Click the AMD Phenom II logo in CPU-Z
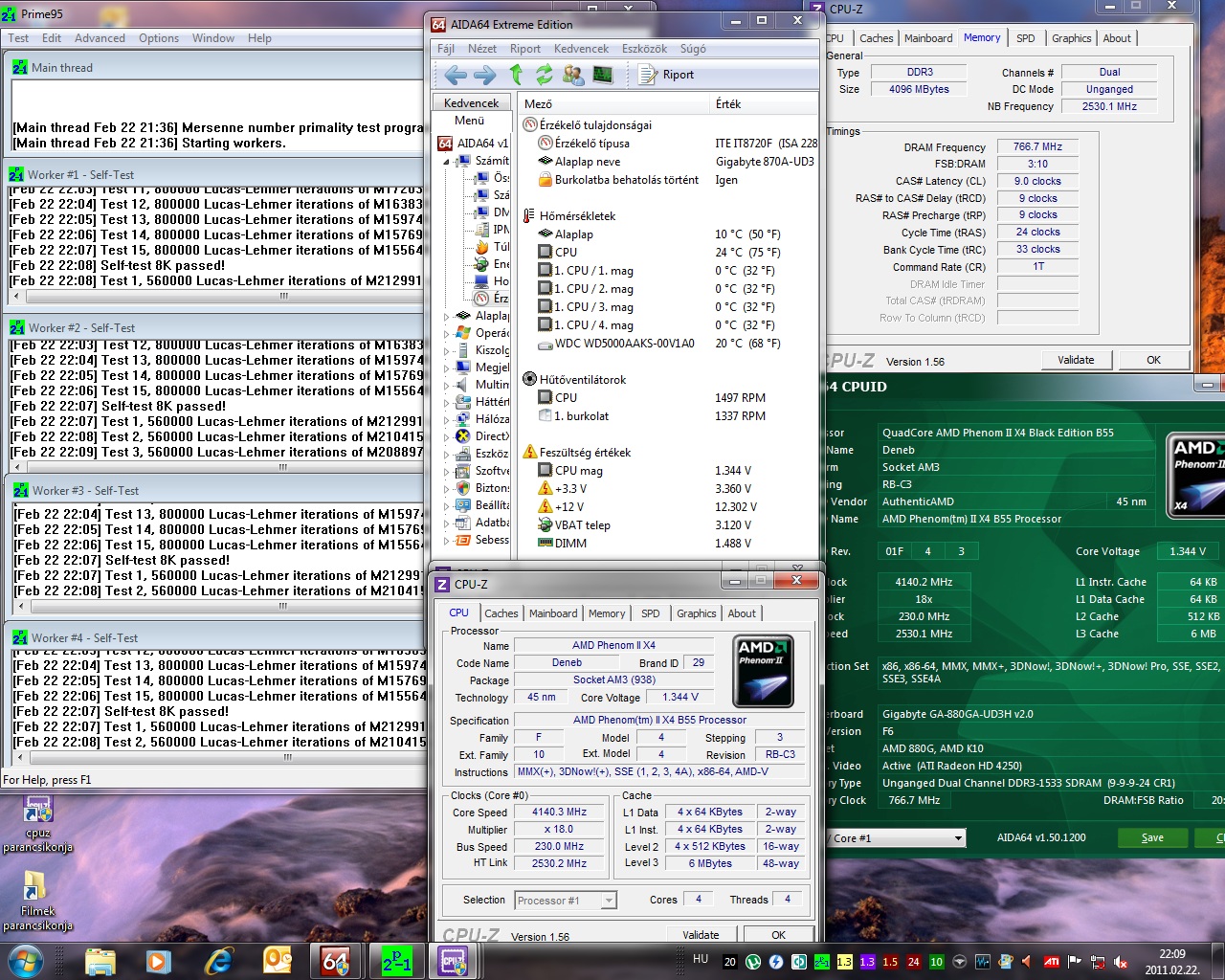 [763, 670]
